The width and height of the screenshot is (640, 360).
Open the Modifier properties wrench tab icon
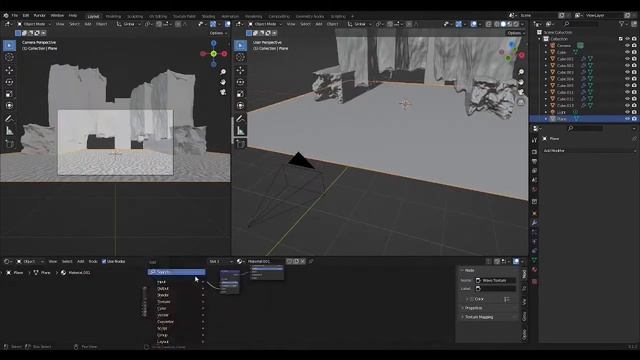coord(534,223)
